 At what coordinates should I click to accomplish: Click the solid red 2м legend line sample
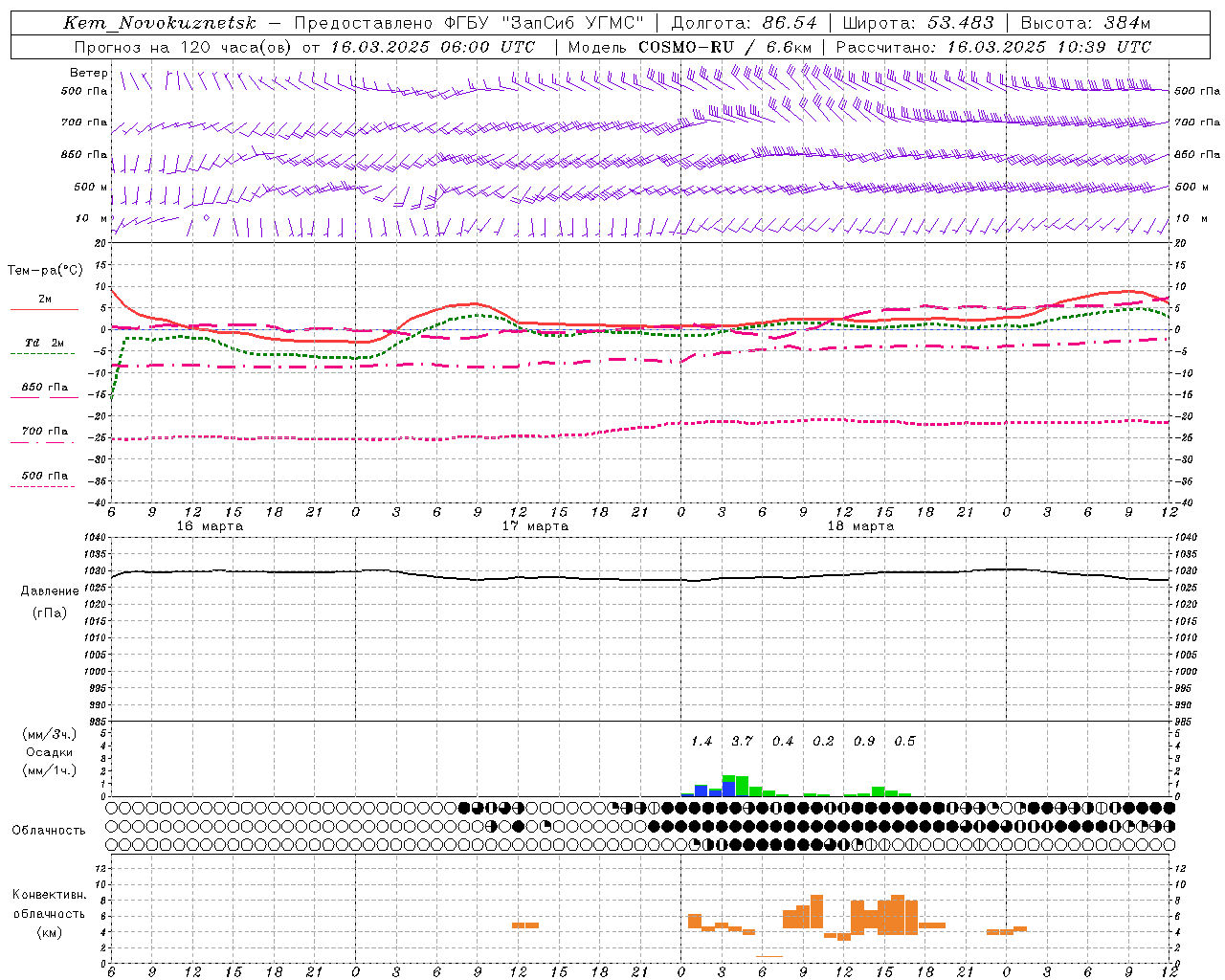(45, 310)
